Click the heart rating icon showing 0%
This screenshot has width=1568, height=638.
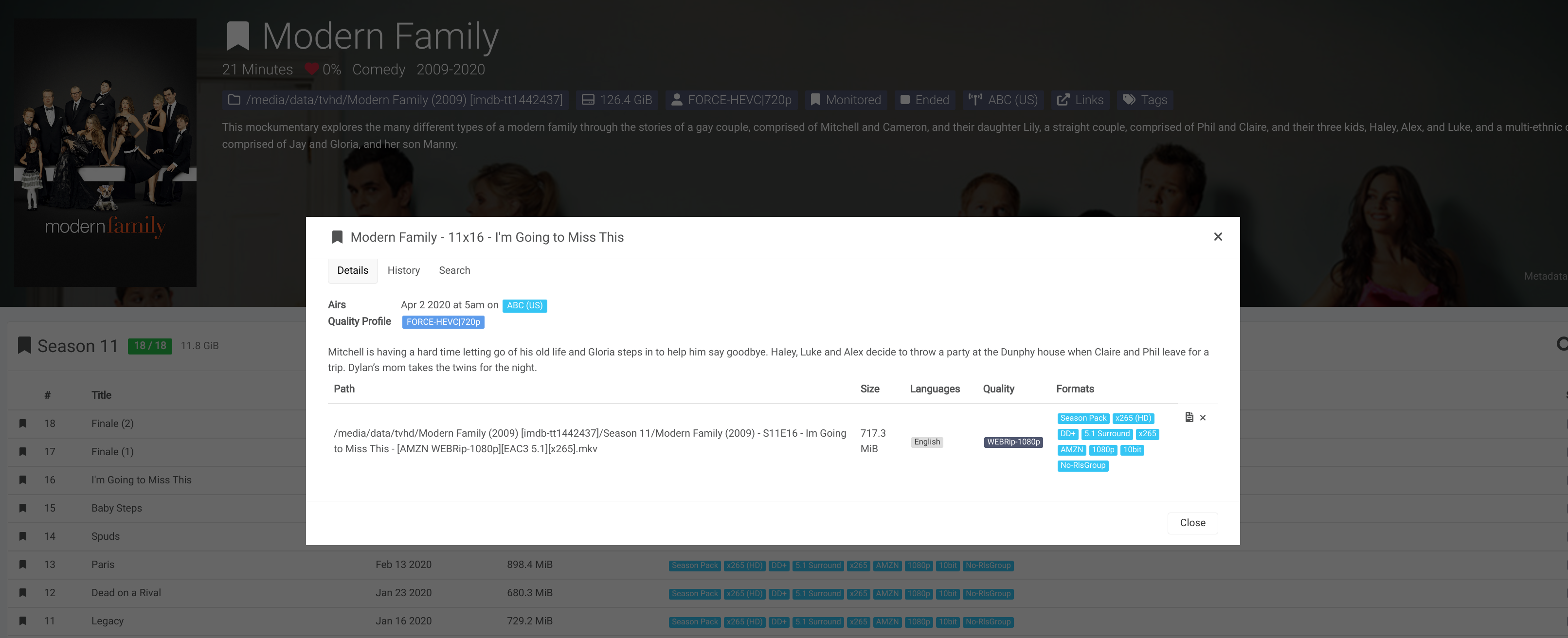click(312, 69)
